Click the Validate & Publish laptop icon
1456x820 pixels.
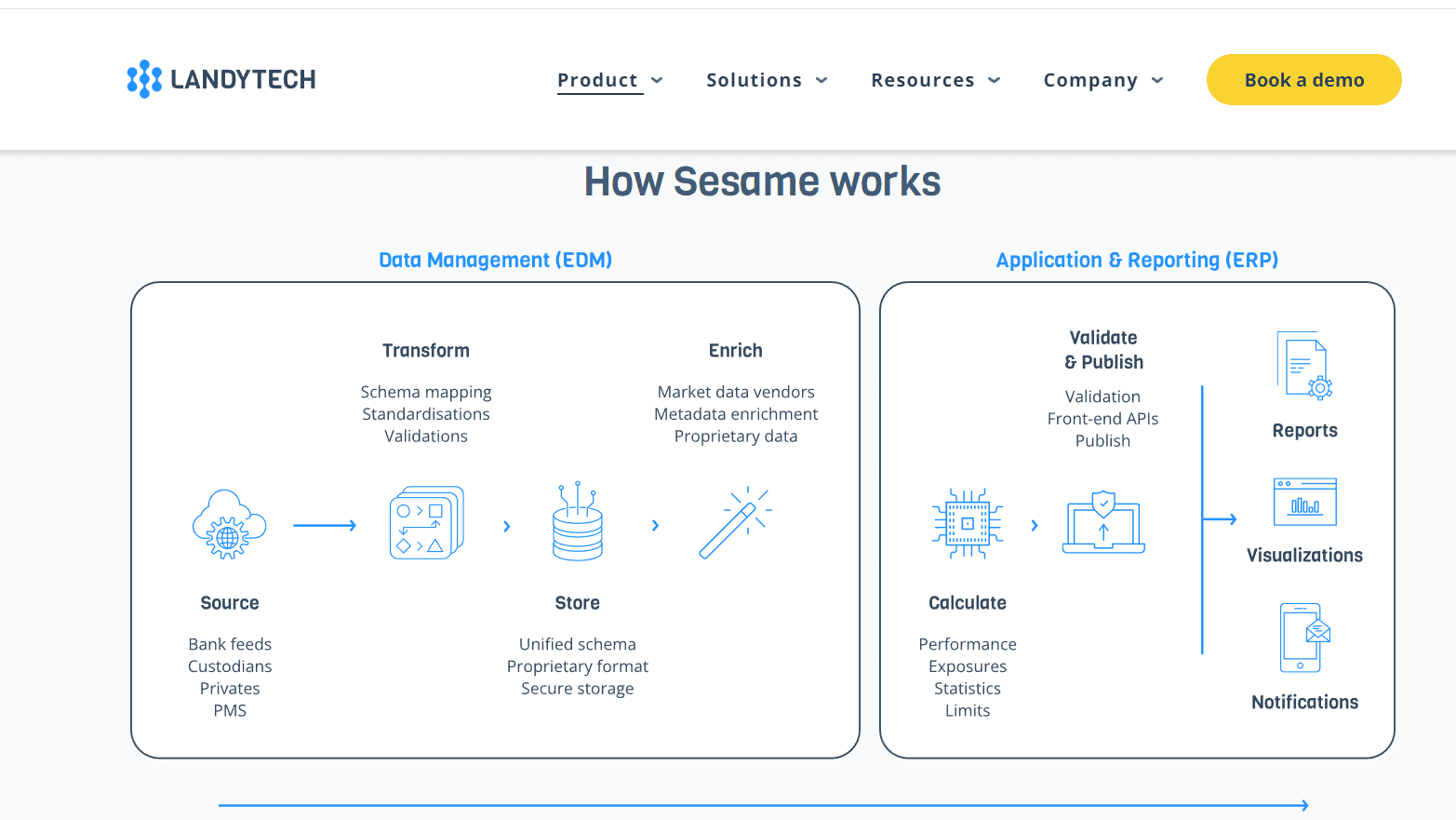point(1103,522)
